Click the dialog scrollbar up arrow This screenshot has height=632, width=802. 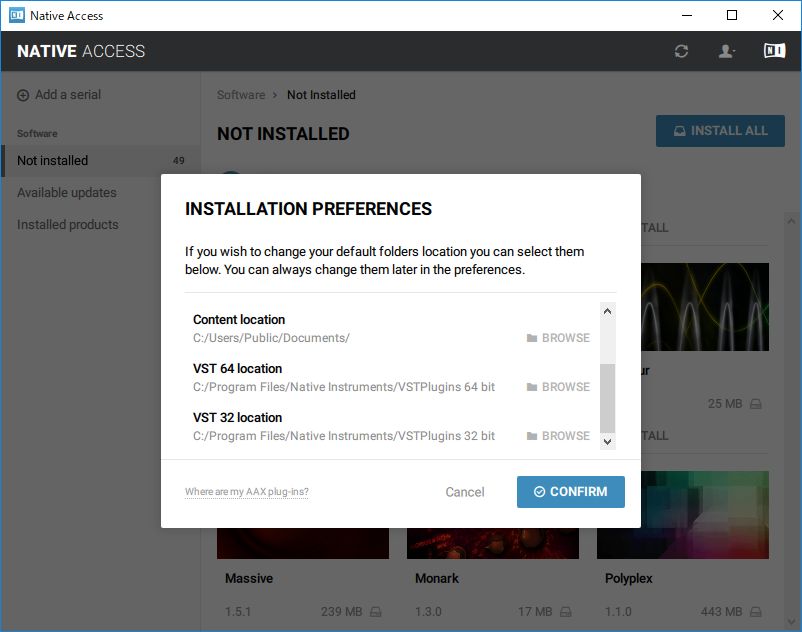tap(608, 311)
